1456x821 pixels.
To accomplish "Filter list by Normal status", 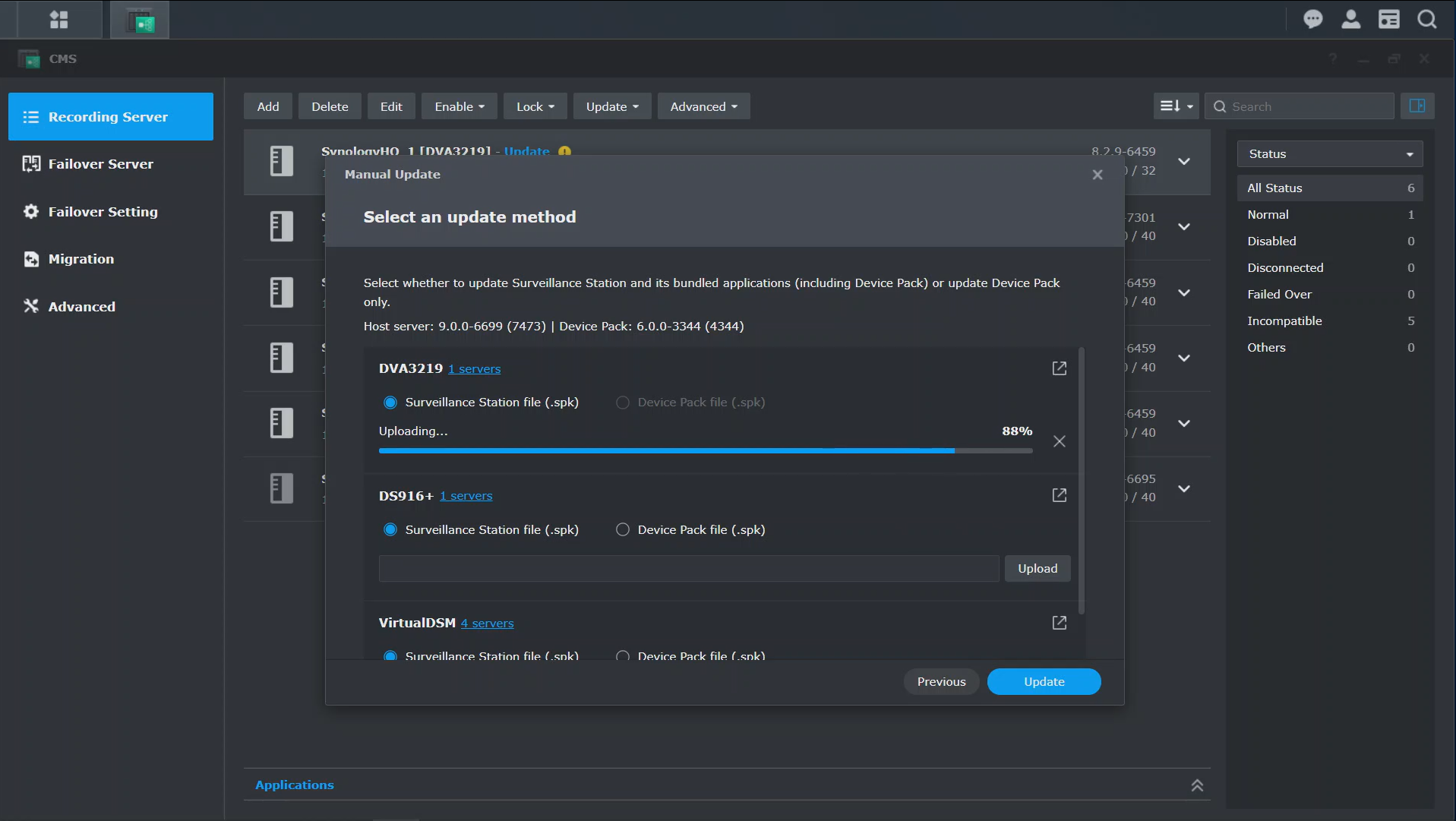I will pyautogui.click(x=1330, y=214).
